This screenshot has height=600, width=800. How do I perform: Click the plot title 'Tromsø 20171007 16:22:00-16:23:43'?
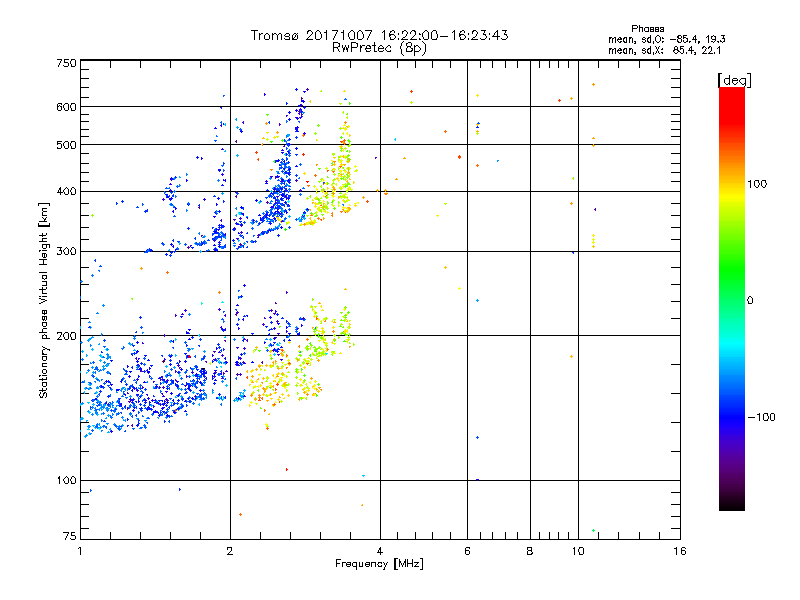tap(379, 35)
